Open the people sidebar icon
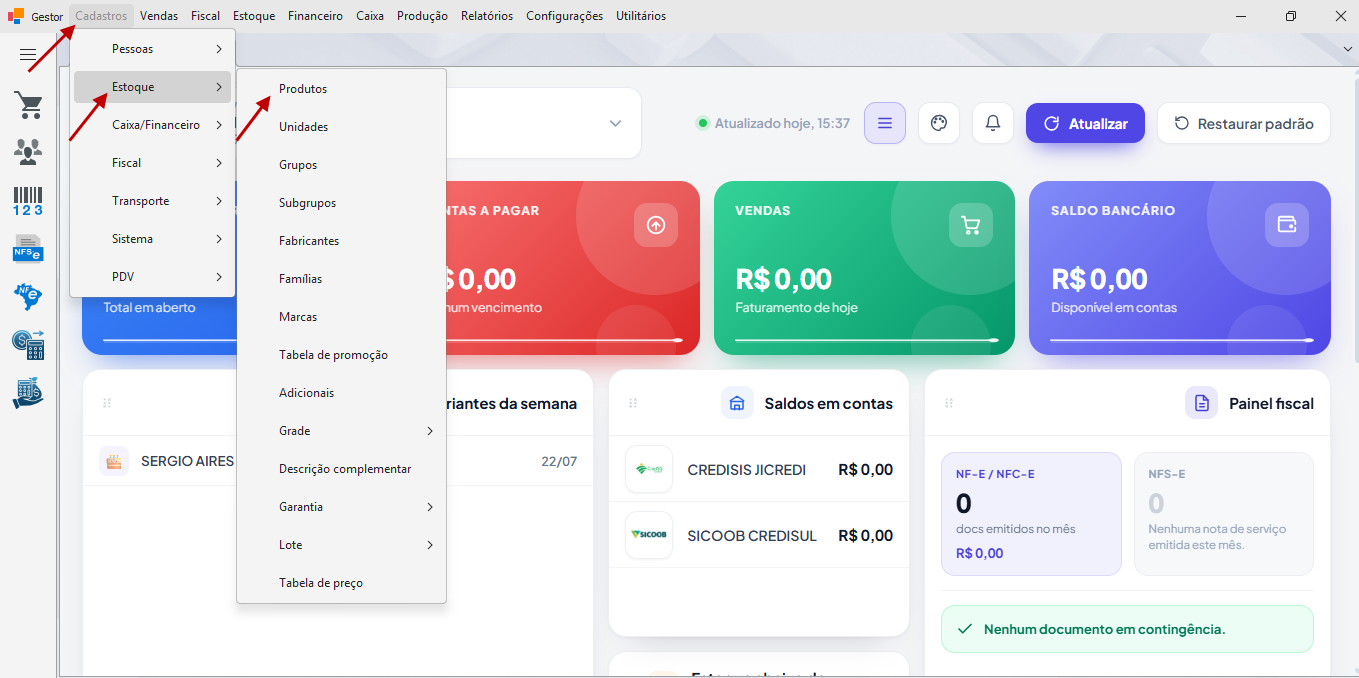 tap(28, 152)
